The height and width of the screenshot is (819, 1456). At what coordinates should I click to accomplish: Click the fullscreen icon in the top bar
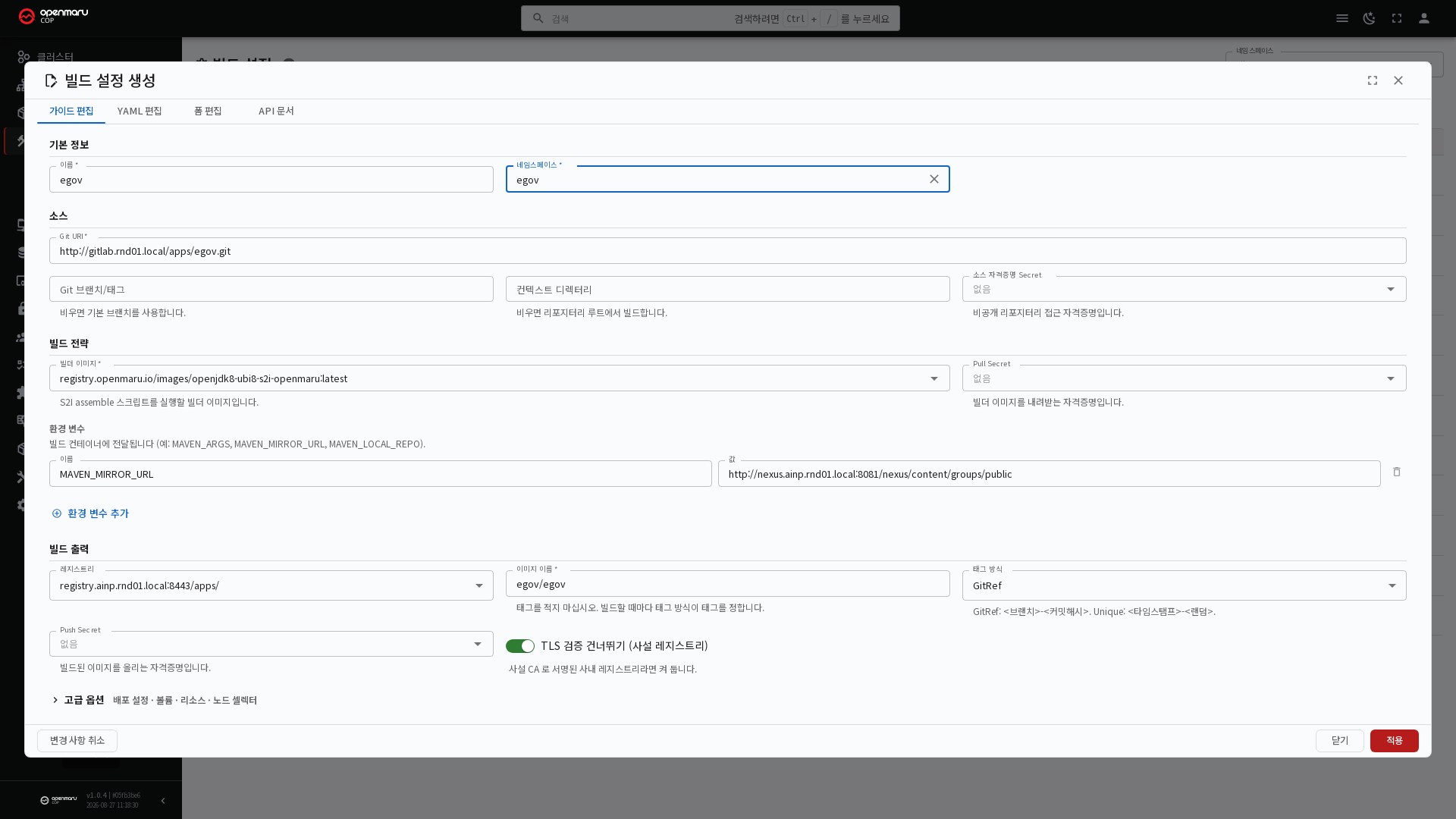click(x=1397, y=18)
